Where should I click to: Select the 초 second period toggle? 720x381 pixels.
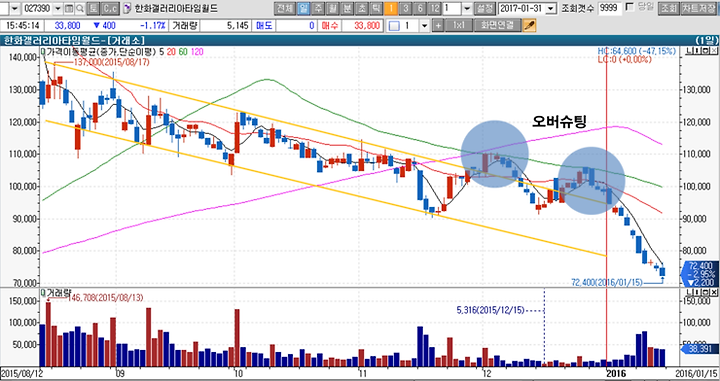click(x=362, y=9)
